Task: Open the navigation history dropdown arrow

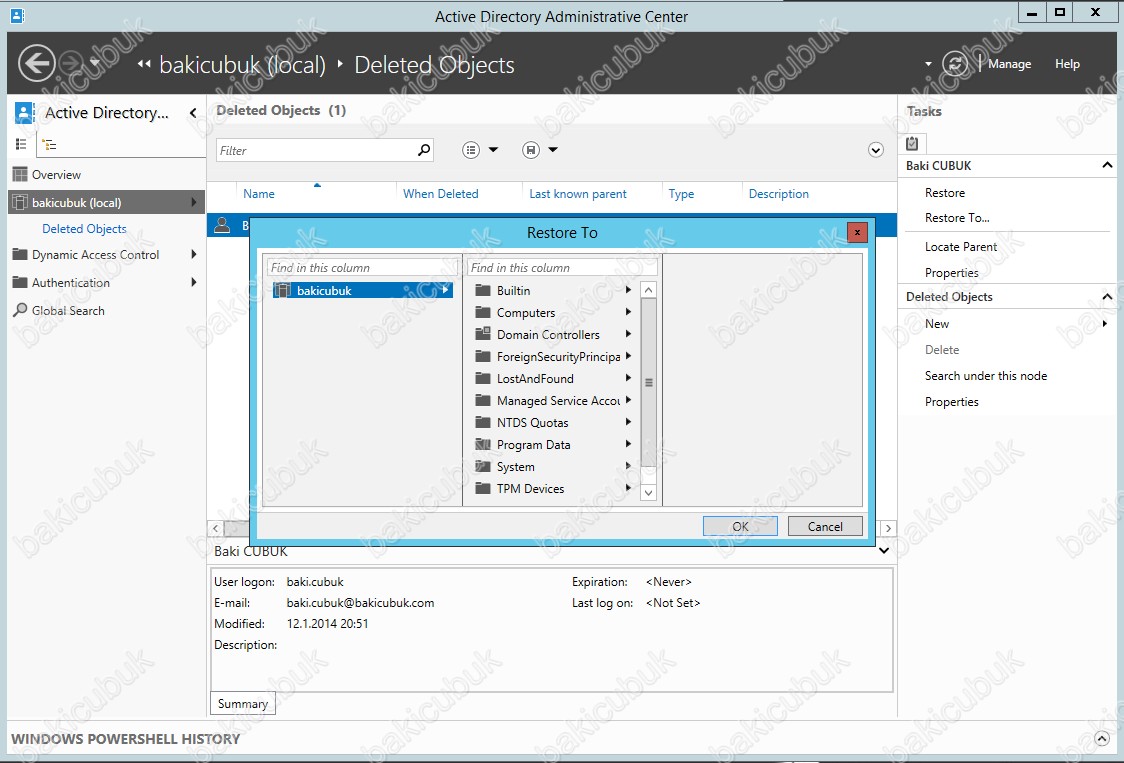Action: point(95,63)
